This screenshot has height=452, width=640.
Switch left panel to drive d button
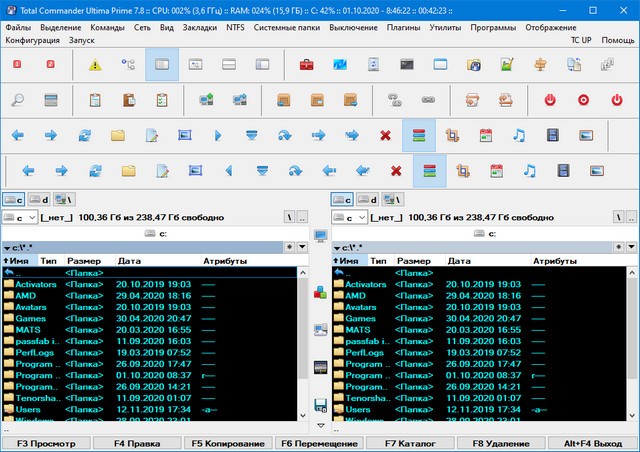(x=39, y=199)
